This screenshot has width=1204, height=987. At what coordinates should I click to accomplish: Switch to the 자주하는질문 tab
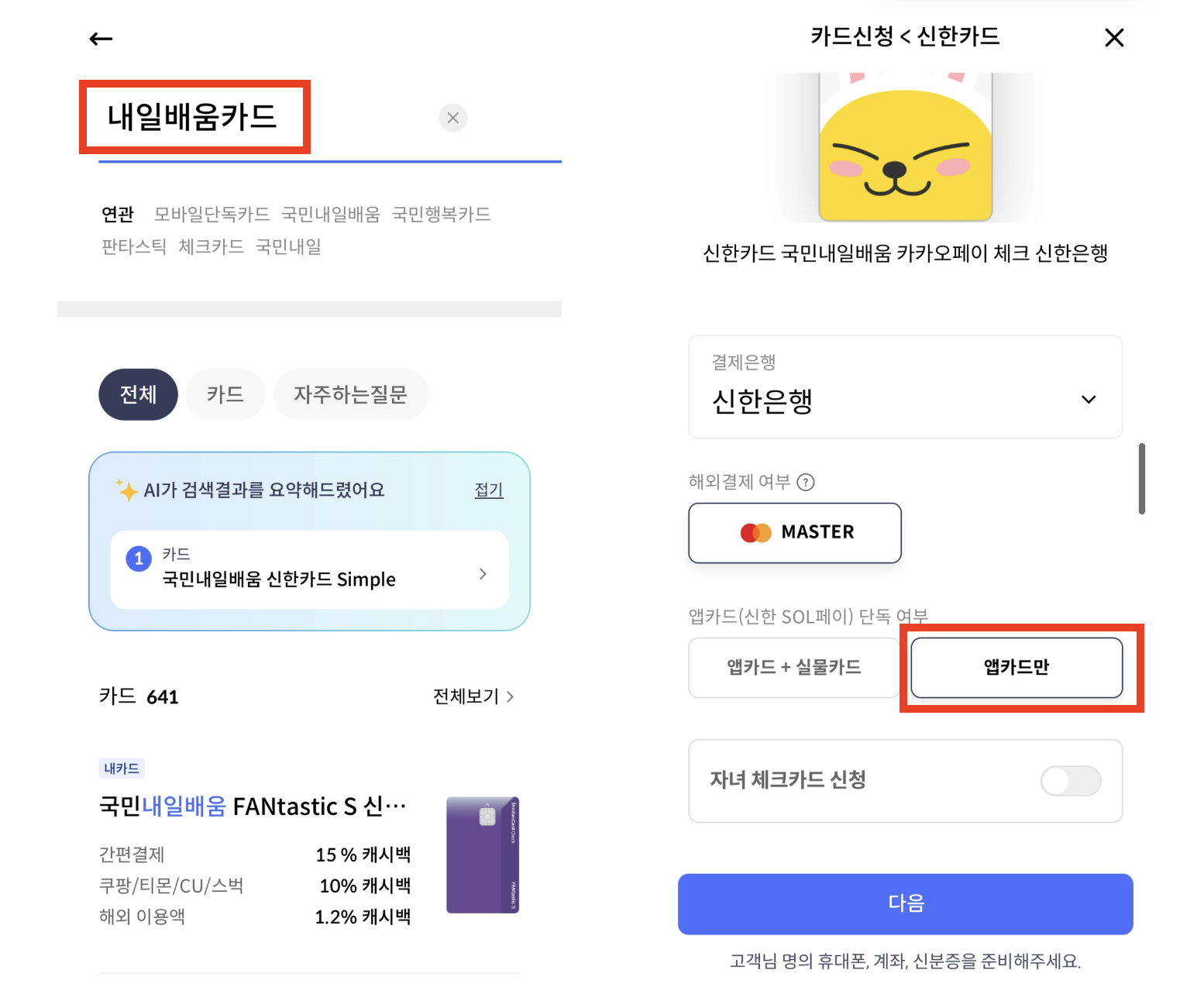pos(350,394)
